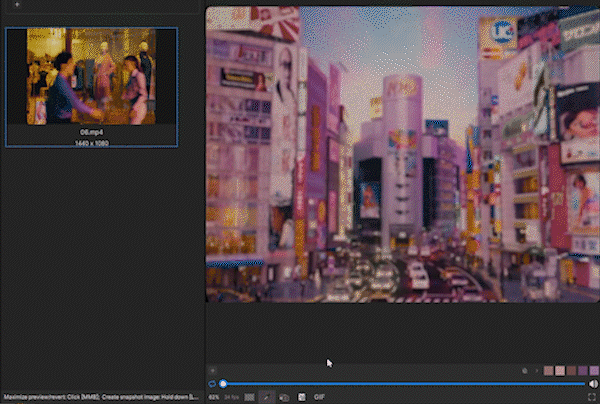Screen dimensions: 600x404
Task: Click the city street video preview
Action: coord(403,154)
